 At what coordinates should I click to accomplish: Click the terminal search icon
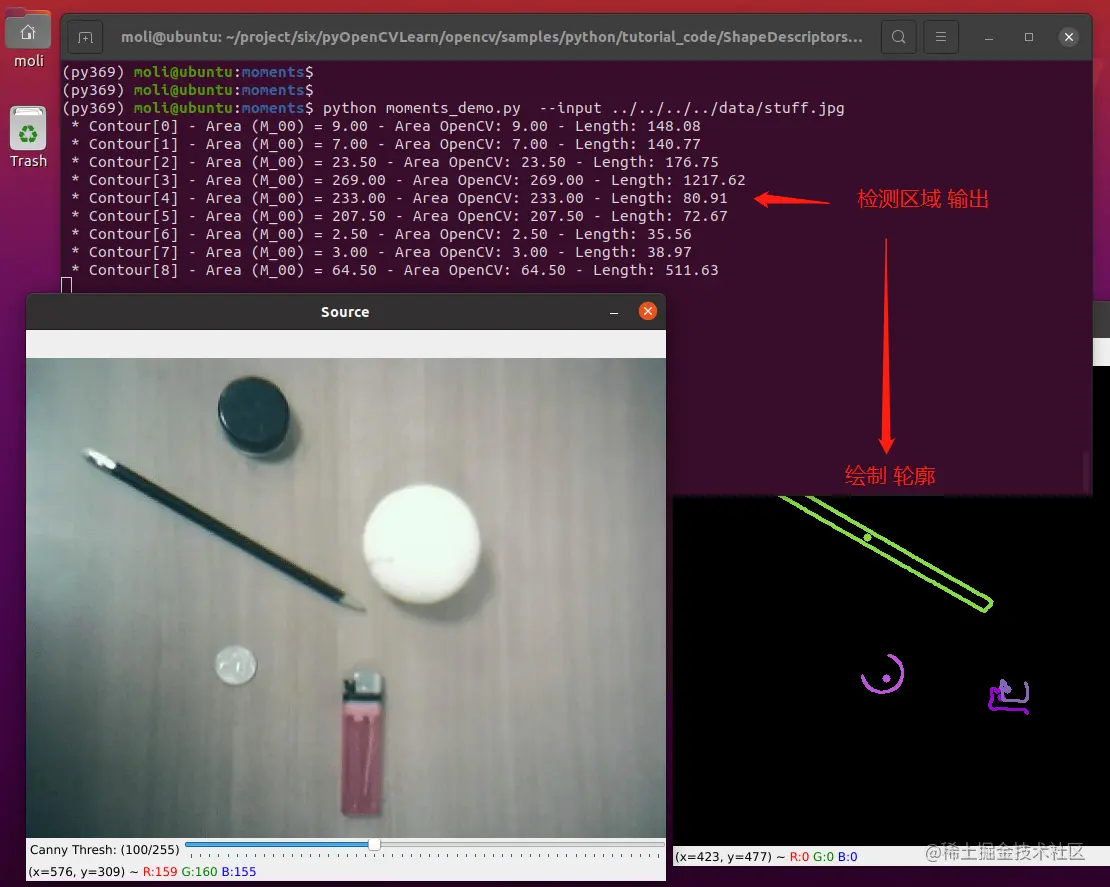point(898,37)
